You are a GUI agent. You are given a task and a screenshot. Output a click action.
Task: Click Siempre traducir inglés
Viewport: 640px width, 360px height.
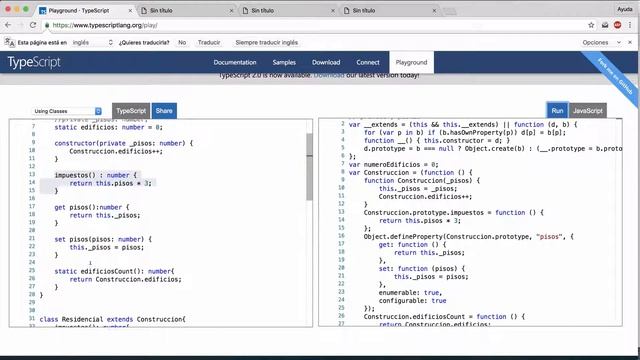coord(267,42)
